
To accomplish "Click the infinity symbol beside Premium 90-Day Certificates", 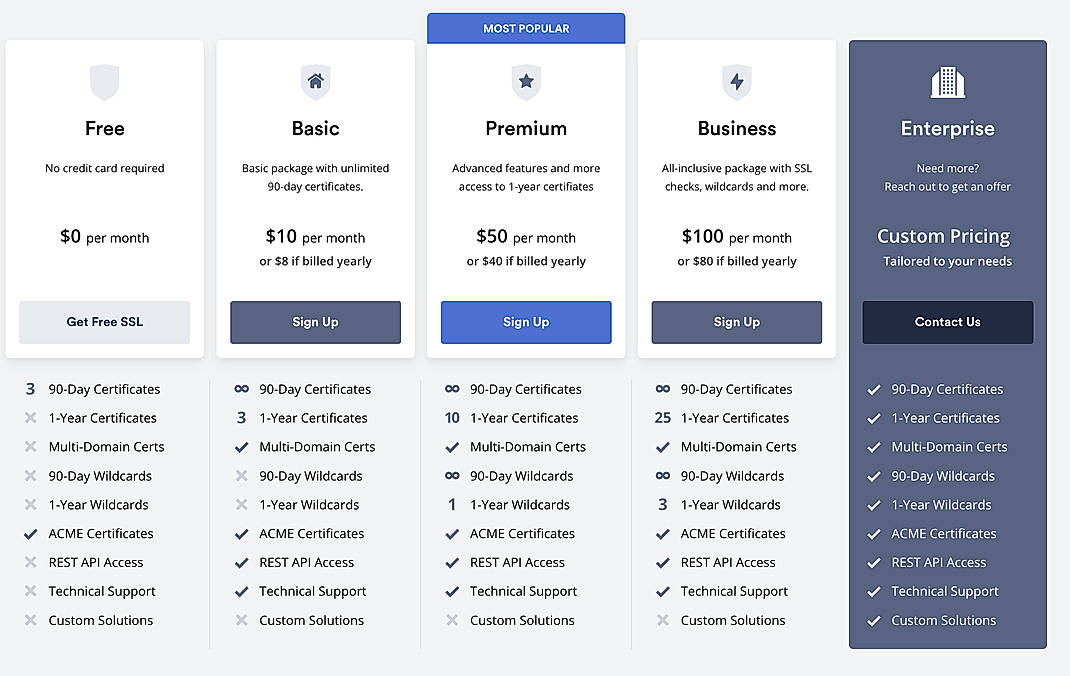I will point(451,389).
